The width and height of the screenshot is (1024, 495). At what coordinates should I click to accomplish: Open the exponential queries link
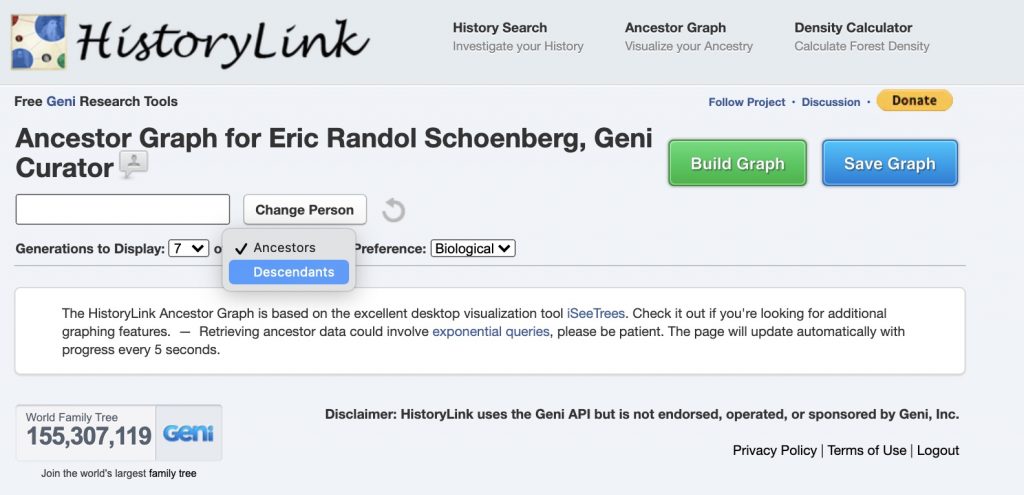point(490,332)
